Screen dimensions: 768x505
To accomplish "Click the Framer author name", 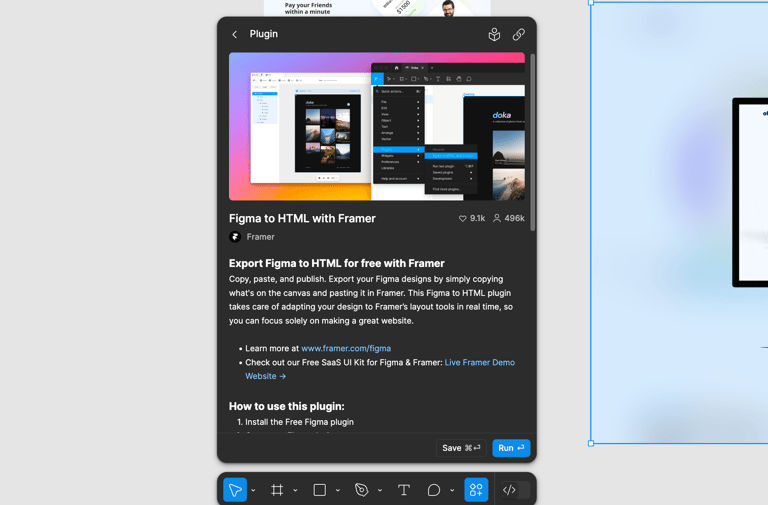I will 261,237.
